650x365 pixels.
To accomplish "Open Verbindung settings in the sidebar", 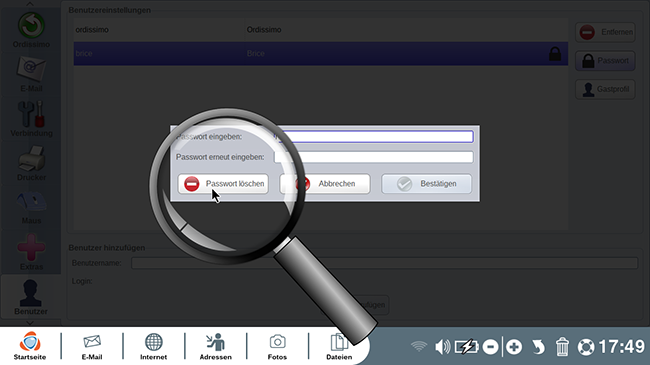I will coord(31,119).
